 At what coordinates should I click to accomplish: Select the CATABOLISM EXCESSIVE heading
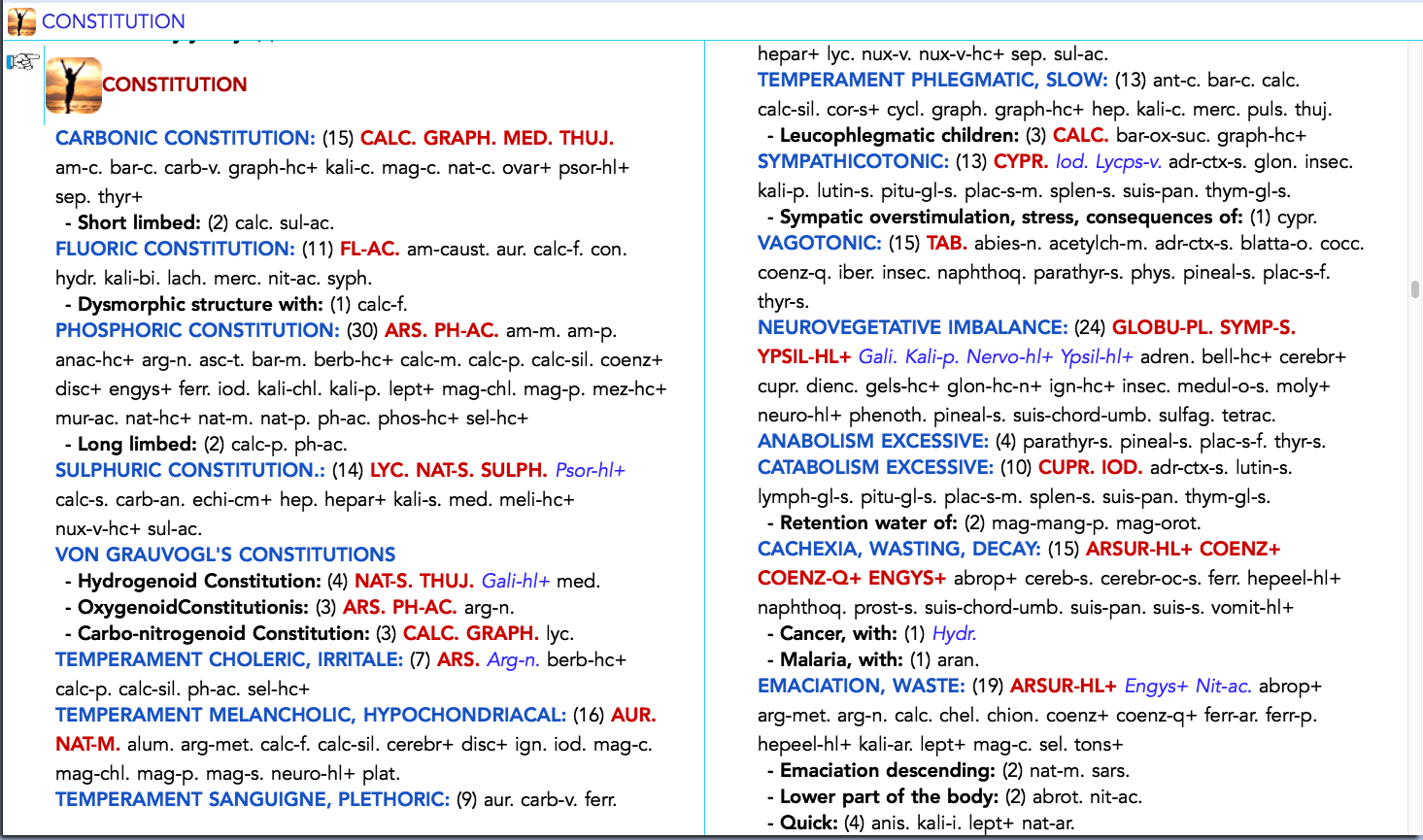tap(874, 467)
